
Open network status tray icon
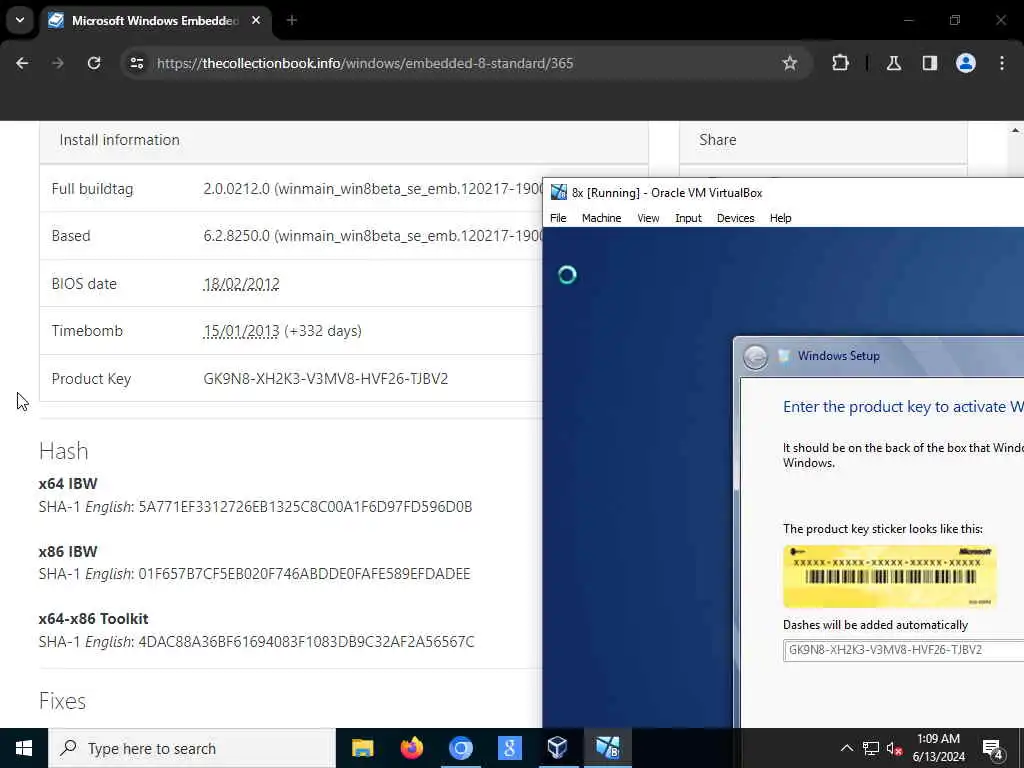pos(871,748)
